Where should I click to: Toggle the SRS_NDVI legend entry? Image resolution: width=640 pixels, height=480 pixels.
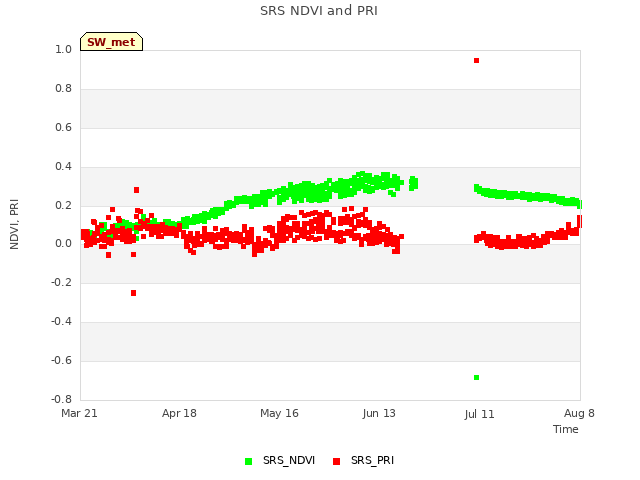280,461
